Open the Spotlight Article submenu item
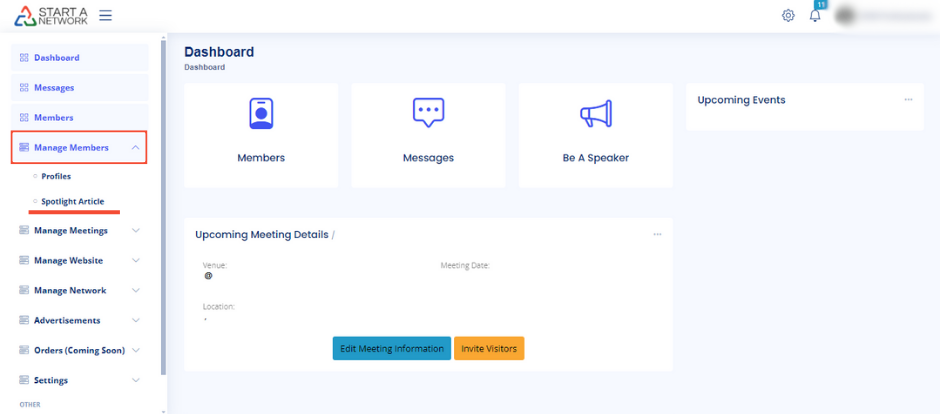The height and width of the screenshot is (414, 940). 72,201
